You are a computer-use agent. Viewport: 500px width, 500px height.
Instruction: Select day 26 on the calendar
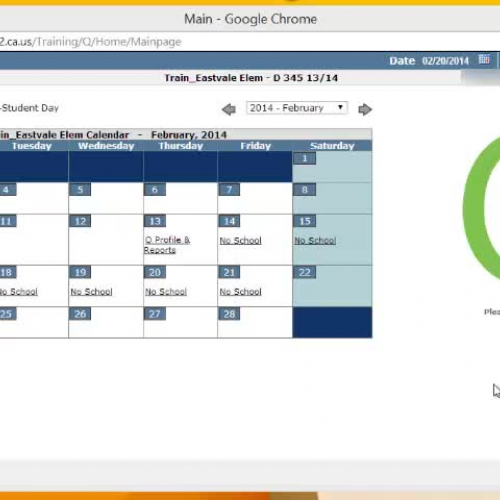point(80,314)
